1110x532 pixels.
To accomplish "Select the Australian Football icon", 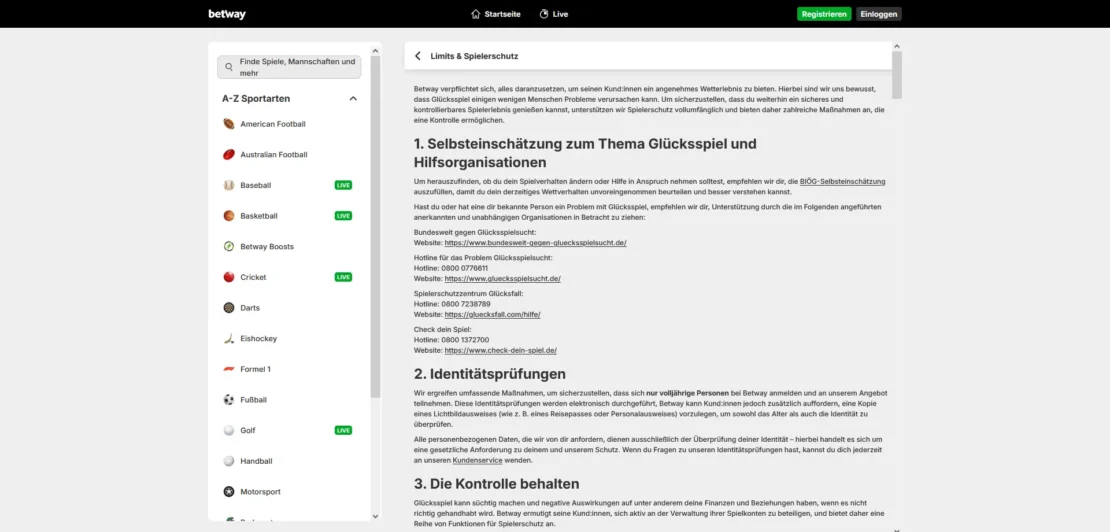I will pos(229,154).
